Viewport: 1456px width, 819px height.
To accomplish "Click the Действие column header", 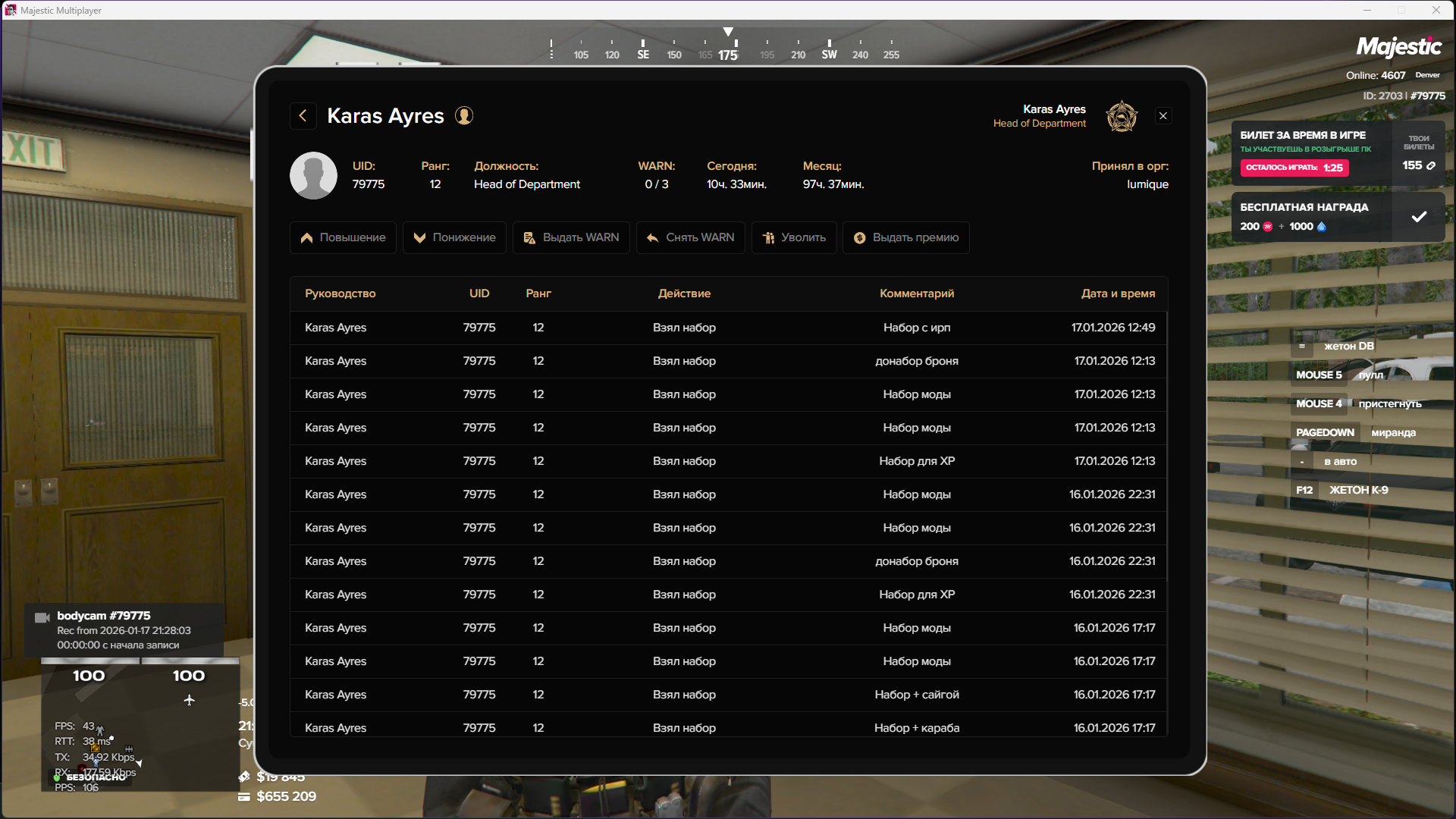I will 684,293.
